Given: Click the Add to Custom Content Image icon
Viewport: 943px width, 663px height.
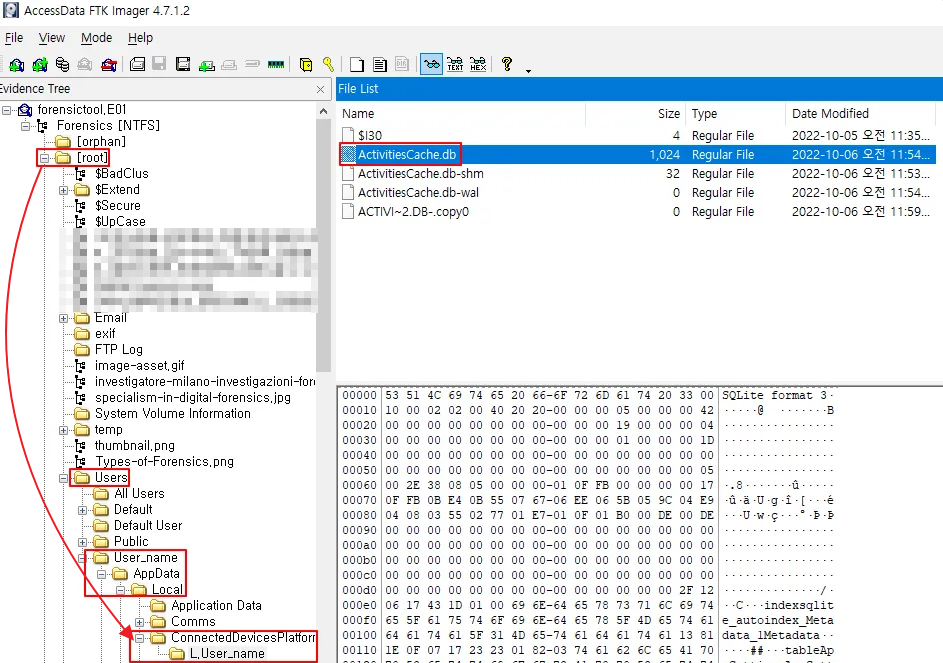Looking at the screenshot, I should (x=206, y=65).
